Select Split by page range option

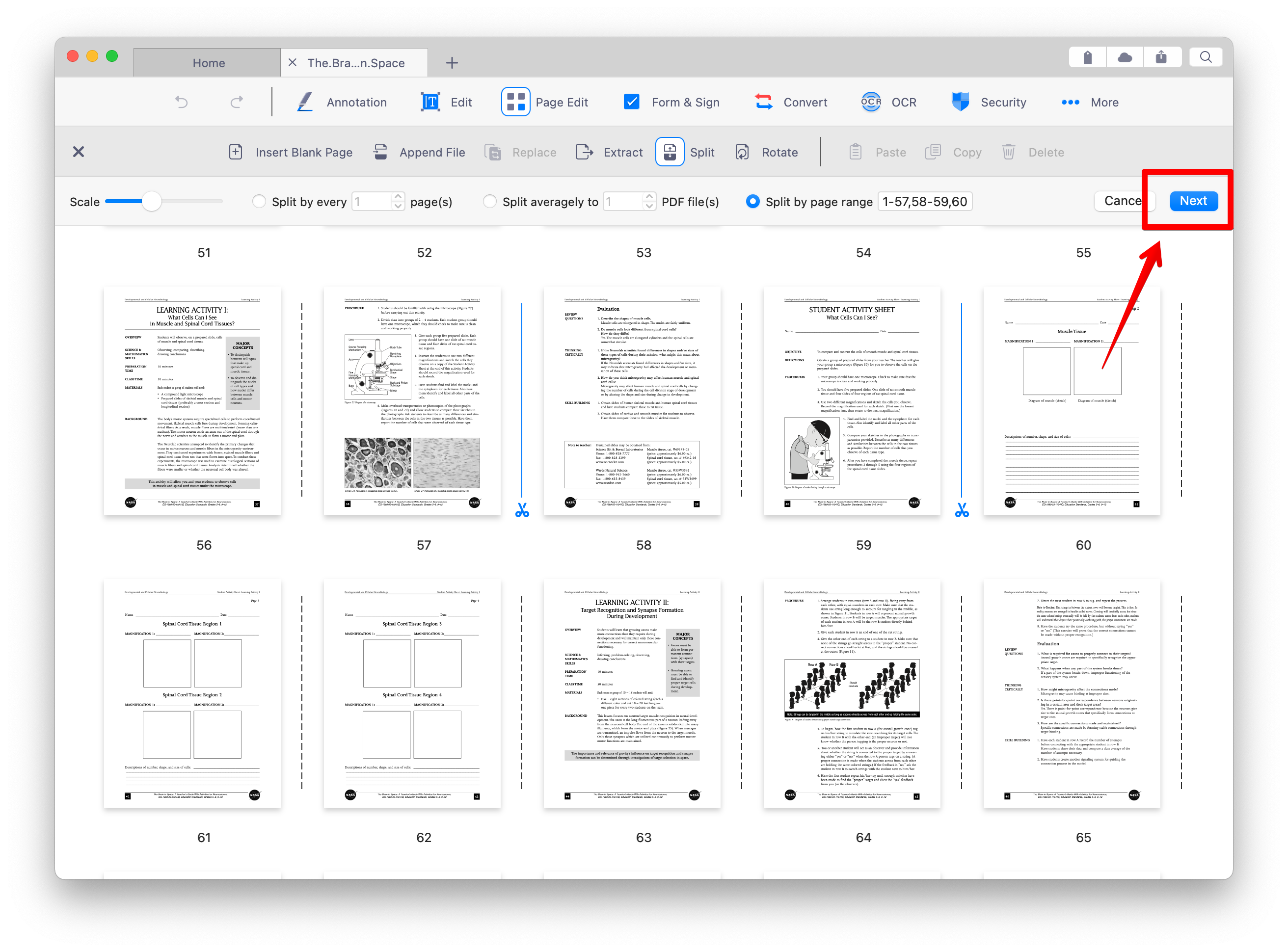[752, 201]
